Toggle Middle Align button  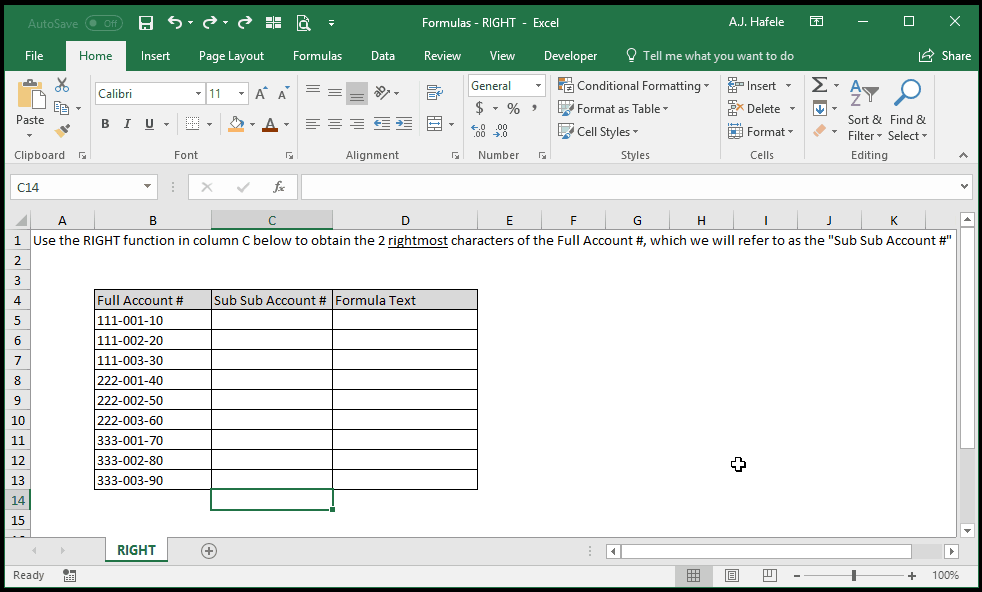point(335,93)
